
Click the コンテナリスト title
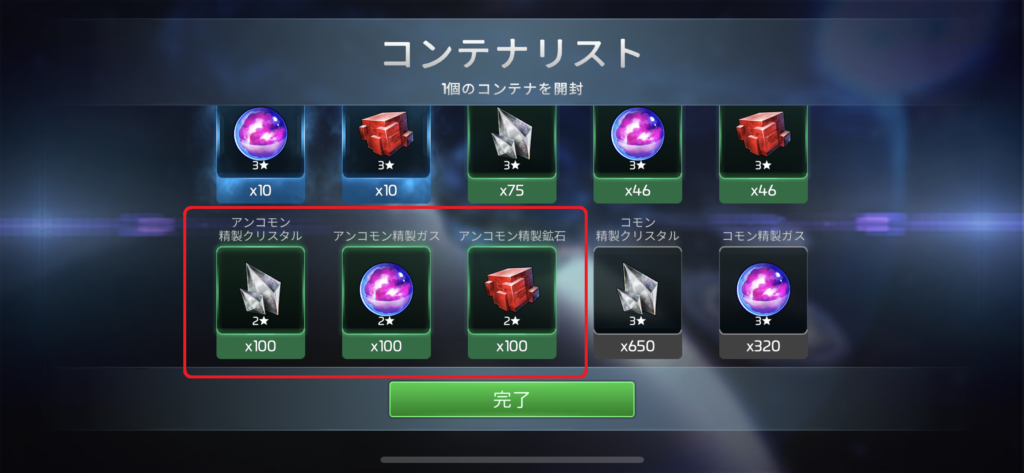pos(512,54)
